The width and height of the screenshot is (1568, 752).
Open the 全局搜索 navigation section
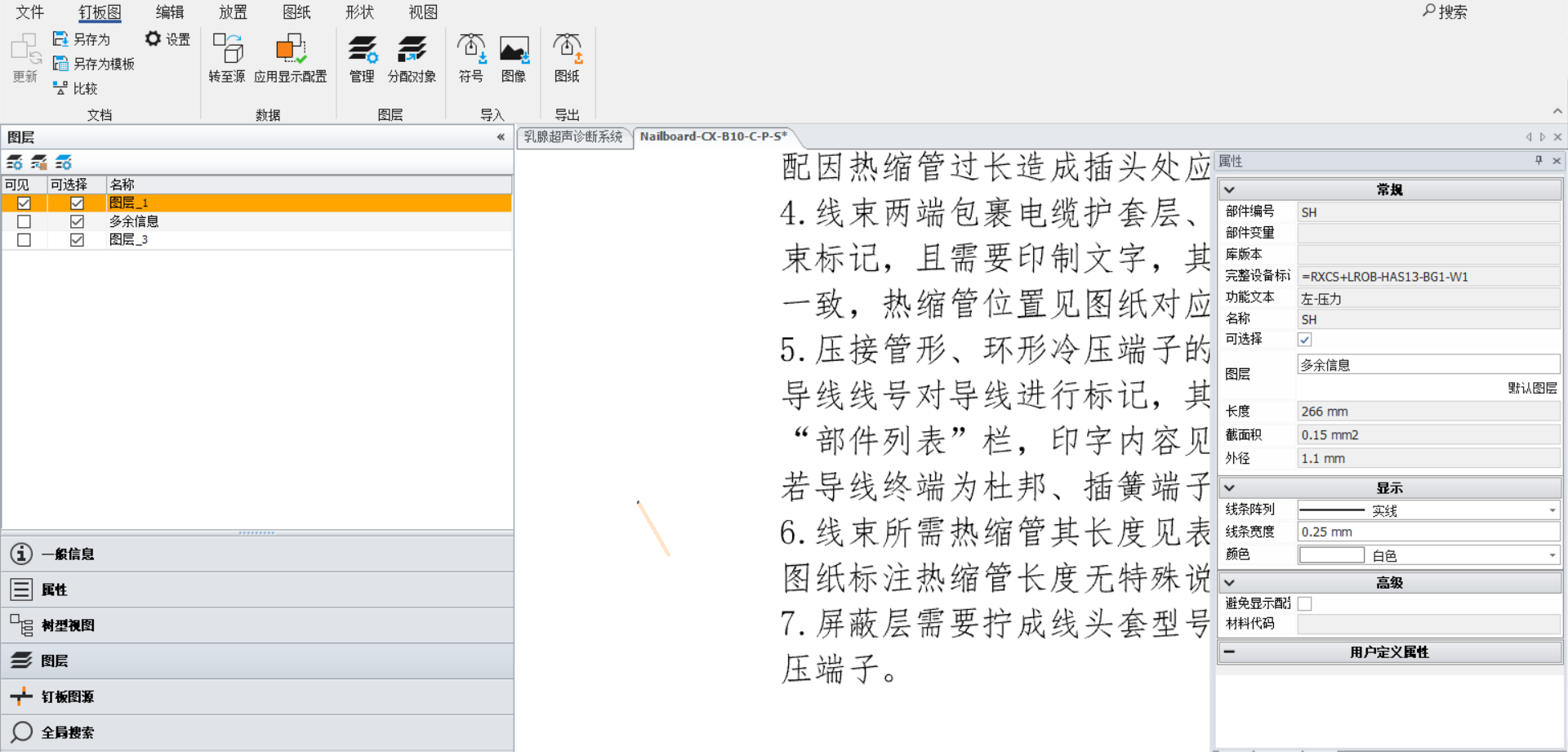tap(257, 732)
